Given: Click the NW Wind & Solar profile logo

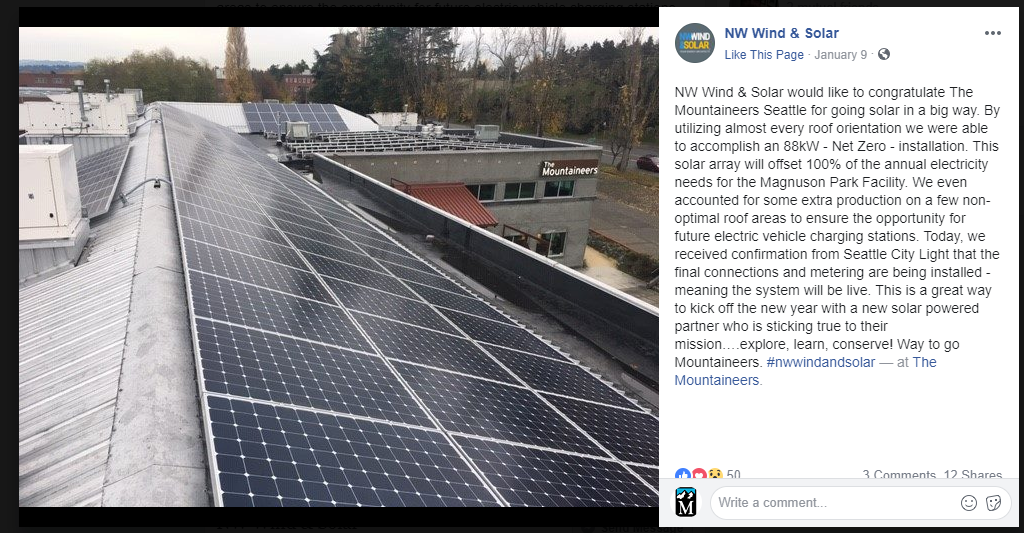Looking at the screenshot, I should coord(694,43).
